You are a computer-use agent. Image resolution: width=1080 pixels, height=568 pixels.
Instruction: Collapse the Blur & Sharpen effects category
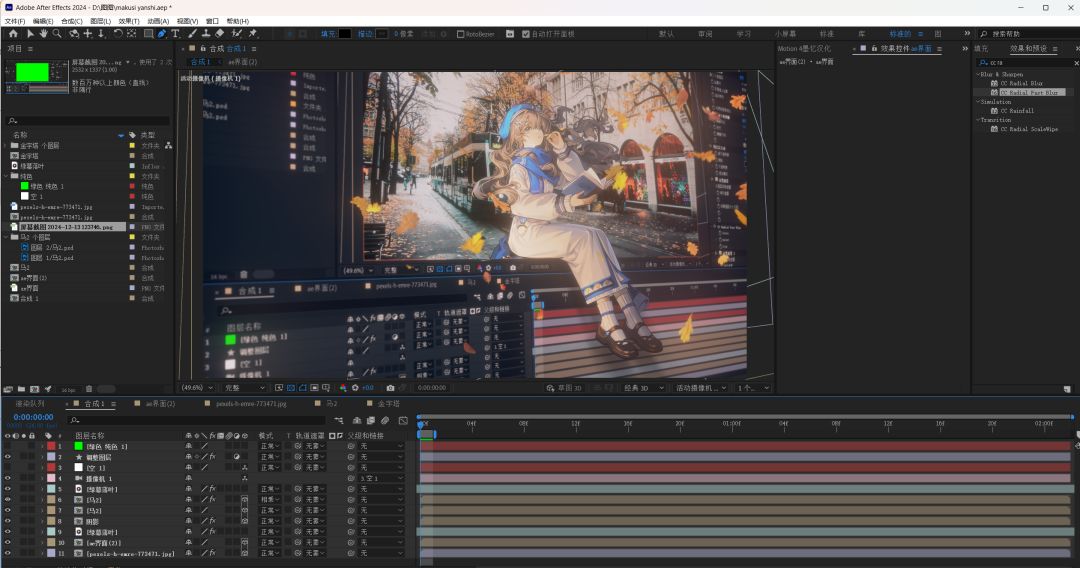(978, 74)
